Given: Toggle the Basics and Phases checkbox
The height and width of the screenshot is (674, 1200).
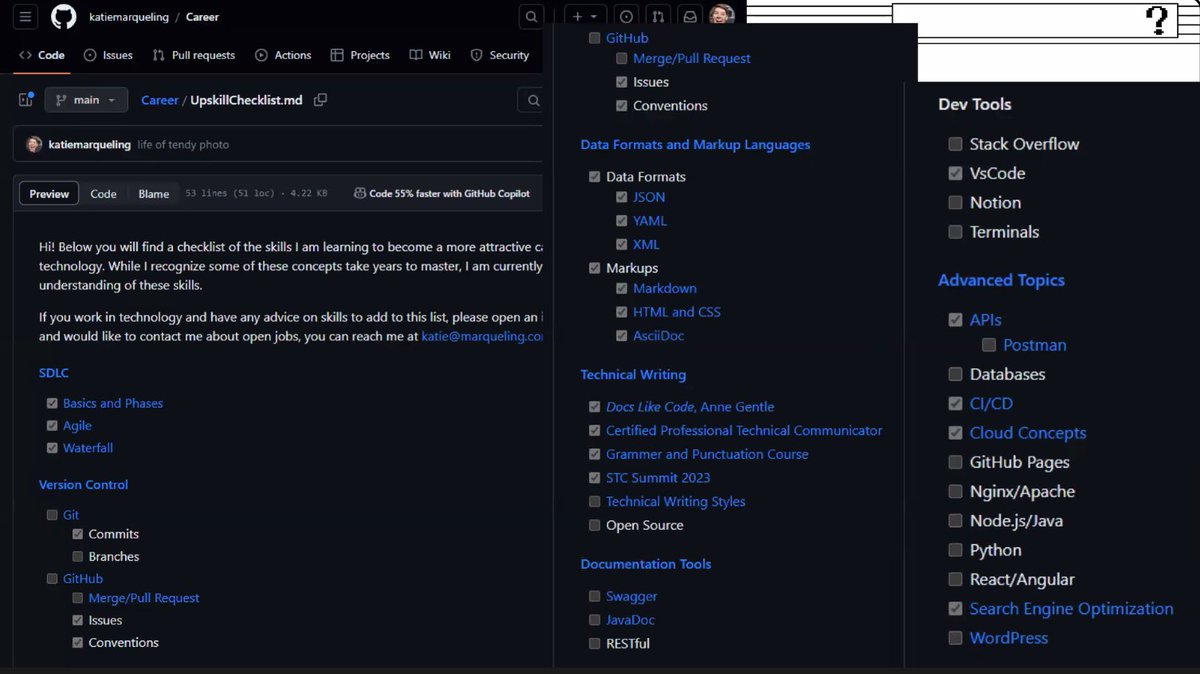Looking at the screenshot, I should click(x=52, y=403).
